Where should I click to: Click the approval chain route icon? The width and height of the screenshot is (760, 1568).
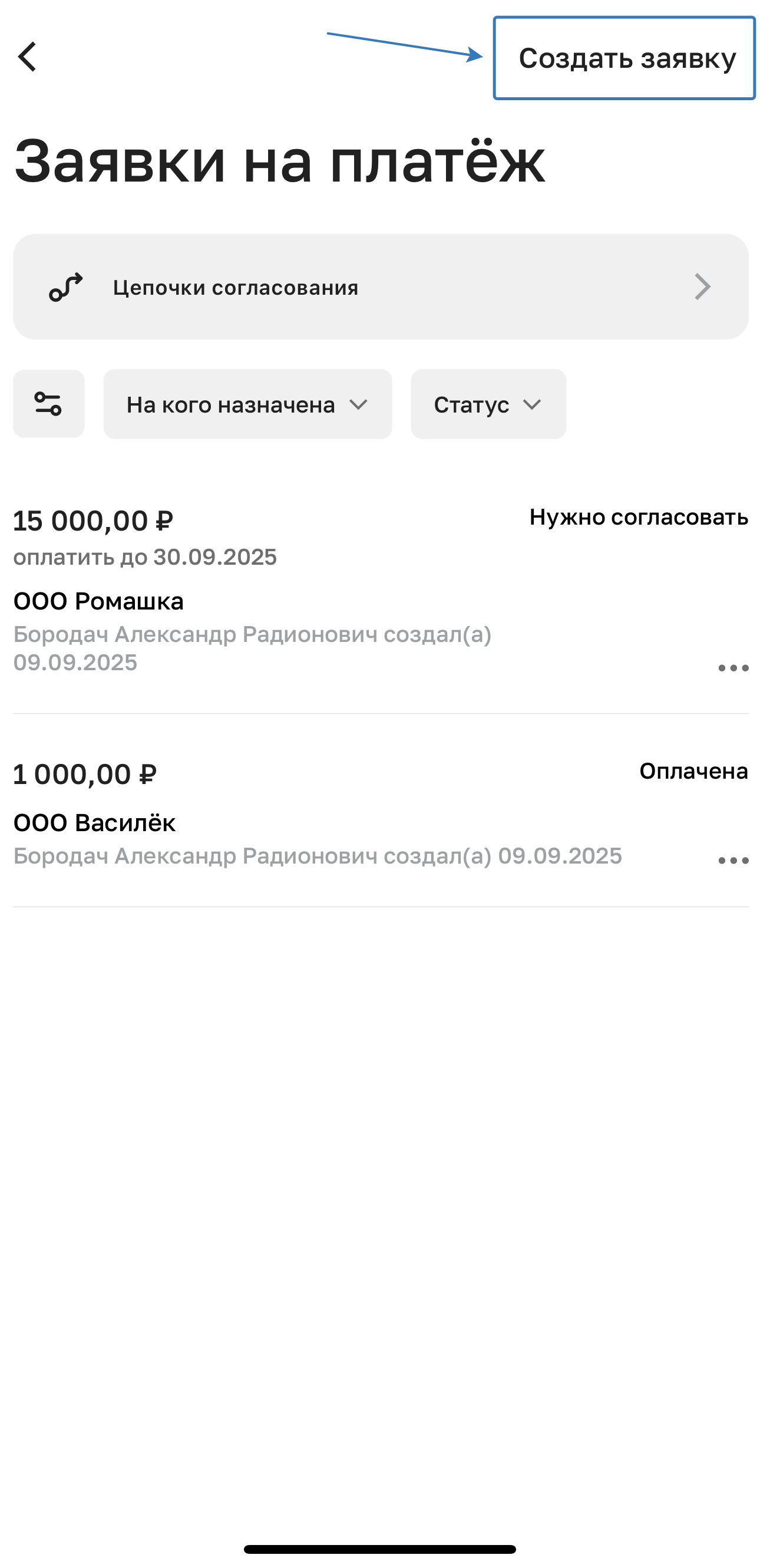tap(66, 287)
